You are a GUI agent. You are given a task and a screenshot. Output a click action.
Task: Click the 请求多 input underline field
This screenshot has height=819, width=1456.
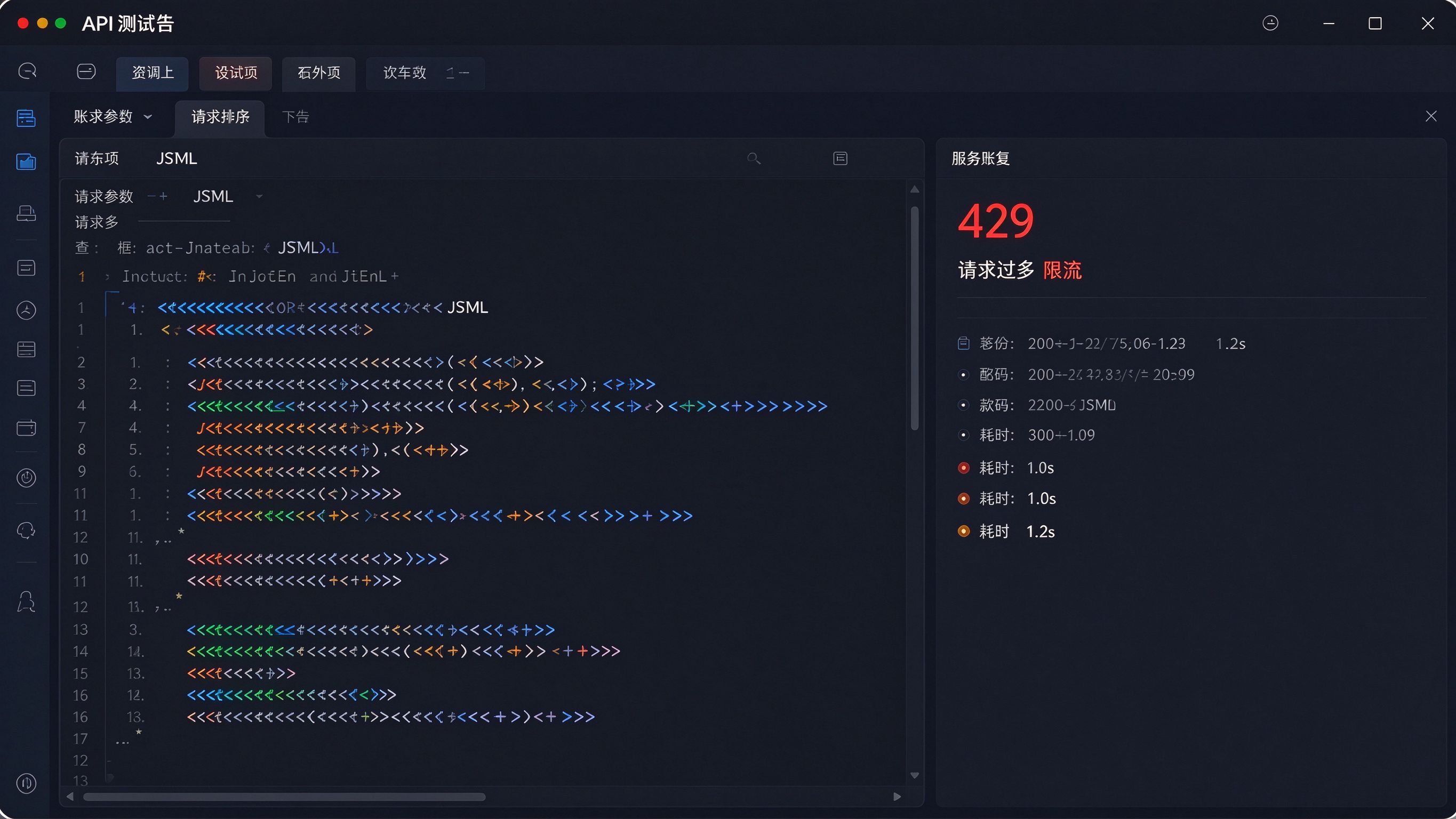pos(183,221)
